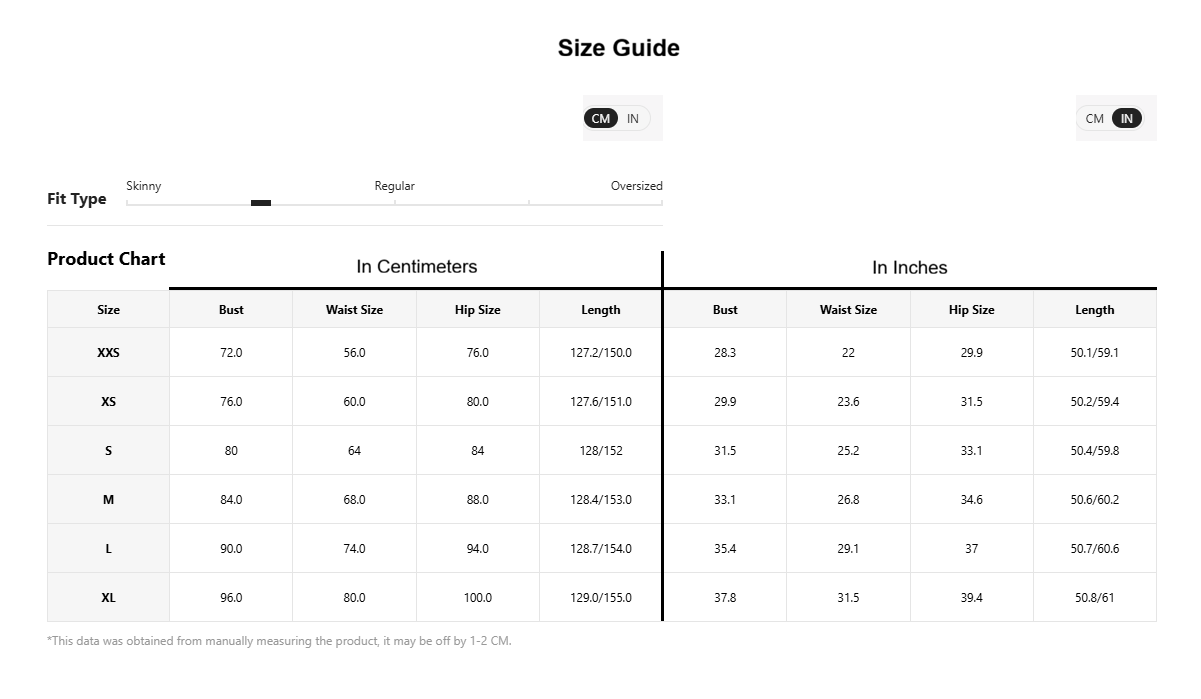Click the Skinny fit label
The width and height of the screenshot is (1201, 699).
[144, 186]
